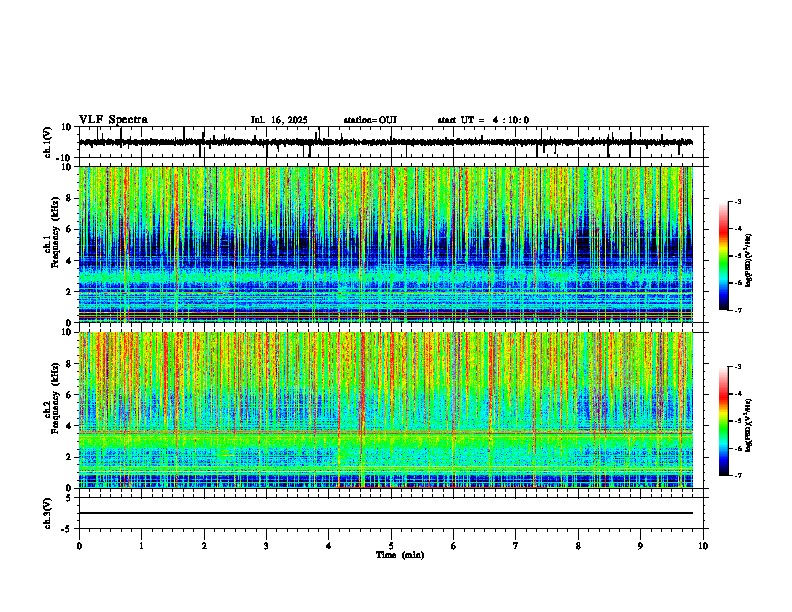
Task: Click the '-10' tick on ch.1(V) axis
Action: point(65,158)
